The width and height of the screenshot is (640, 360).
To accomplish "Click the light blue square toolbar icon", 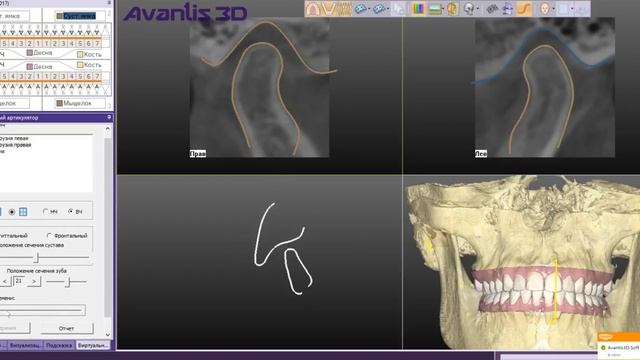I will point(563,9).
